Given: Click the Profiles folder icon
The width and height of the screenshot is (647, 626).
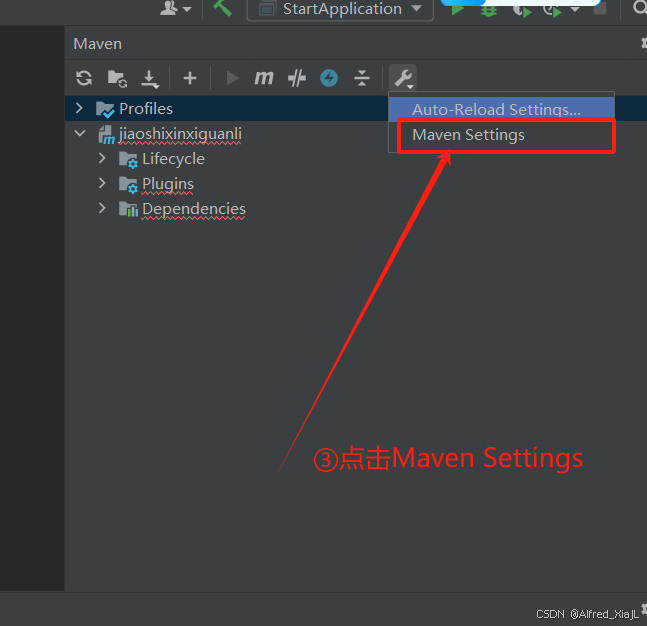Looking at the screenshot, I should tap(105, 109).
